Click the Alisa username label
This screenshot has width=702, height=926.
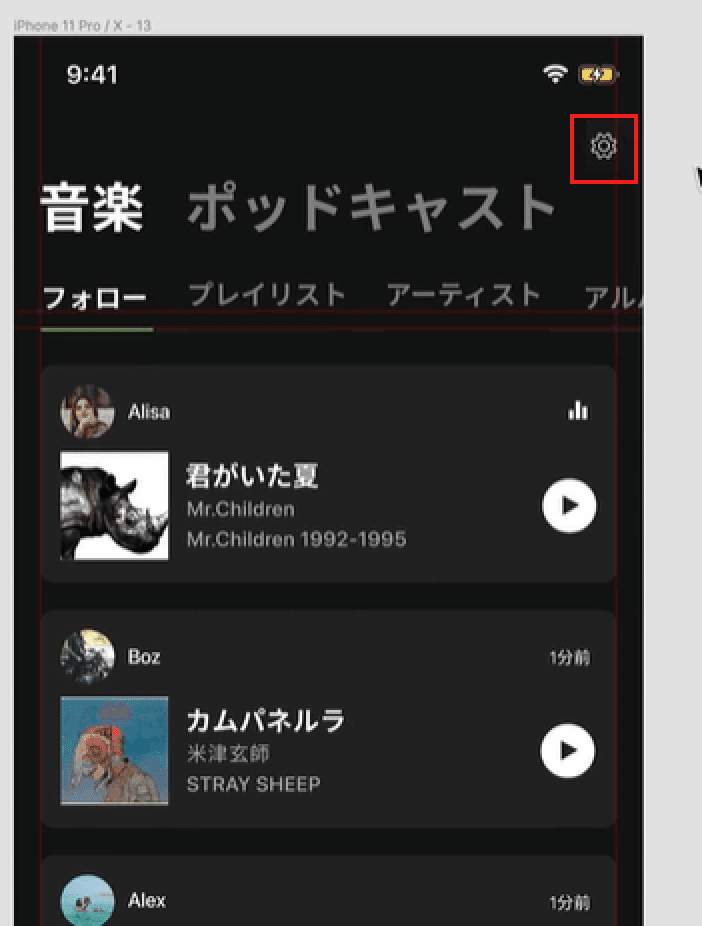coord(149,412)
